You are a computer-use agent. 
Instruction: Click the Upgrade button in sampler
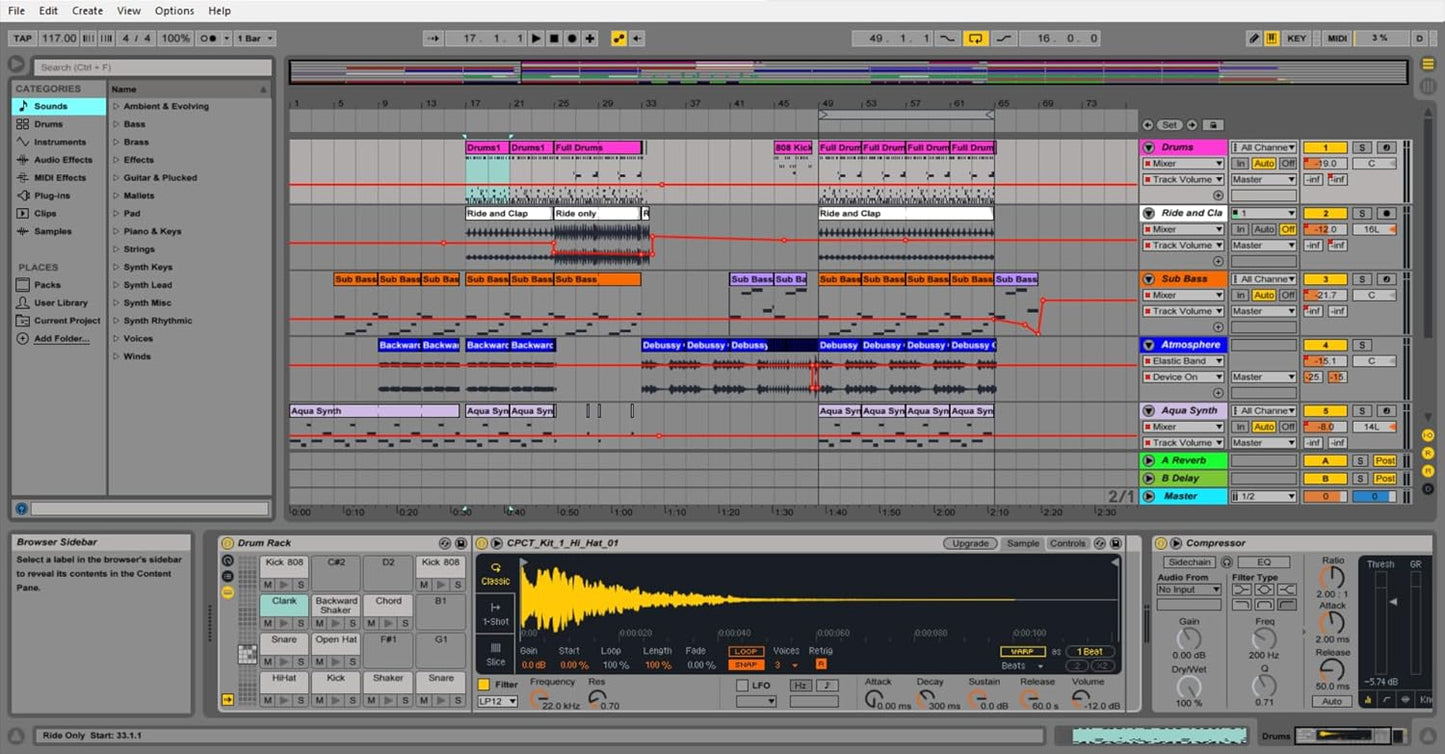tap(969, 543)
